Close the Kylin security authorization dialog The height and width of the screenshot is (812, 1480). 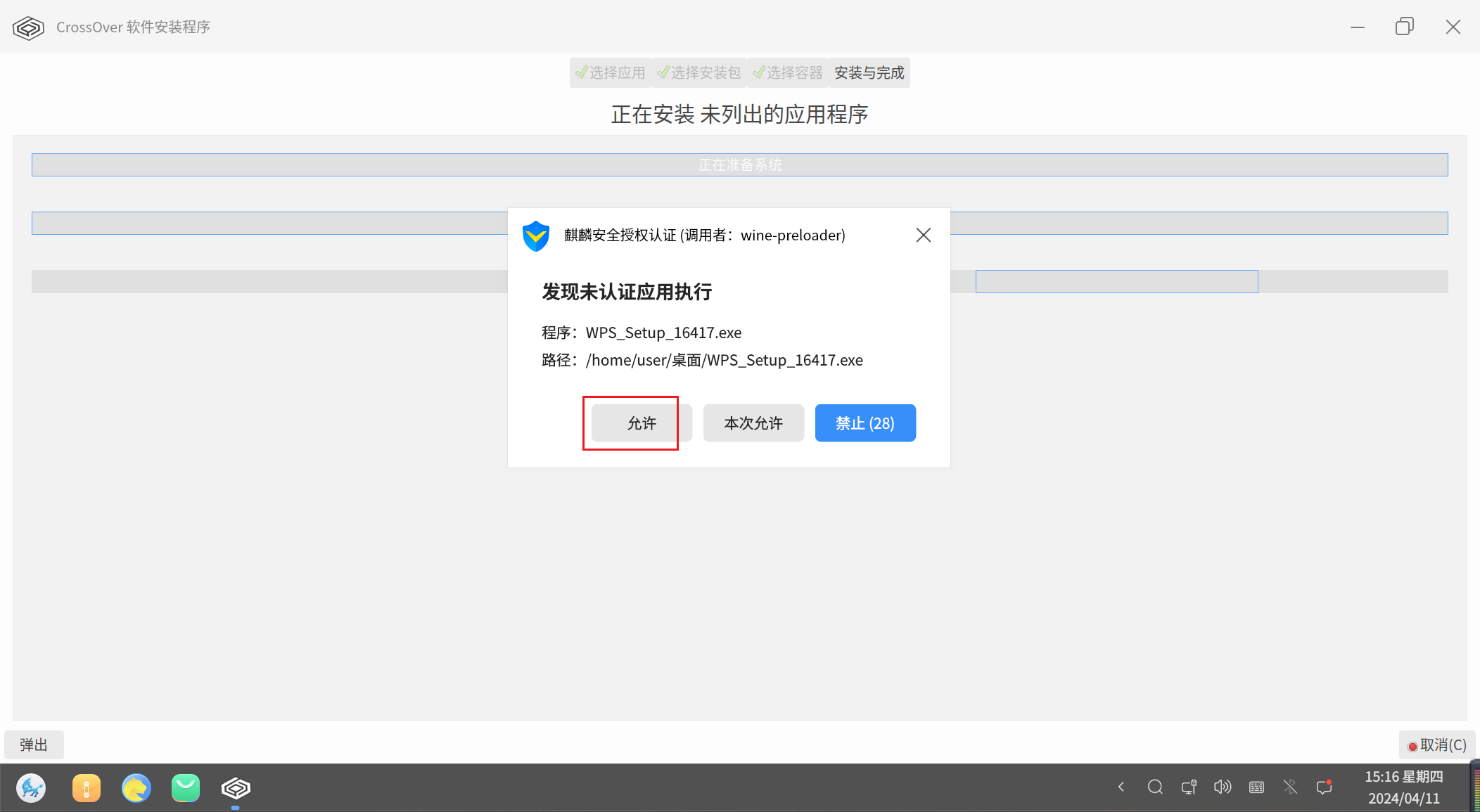point(923,235)
